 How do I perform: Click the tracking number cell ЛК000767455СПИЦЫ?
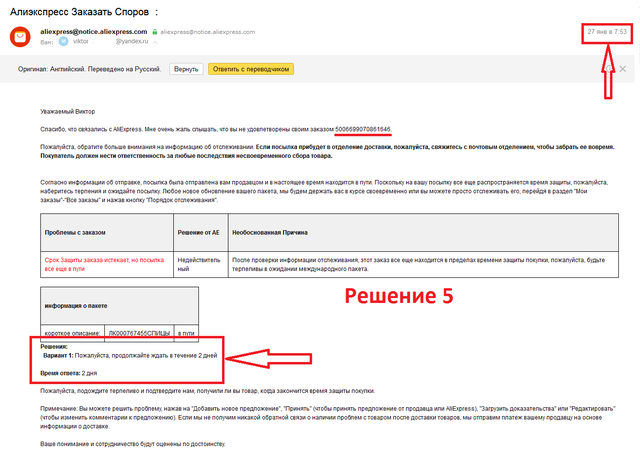coord(139,333)
